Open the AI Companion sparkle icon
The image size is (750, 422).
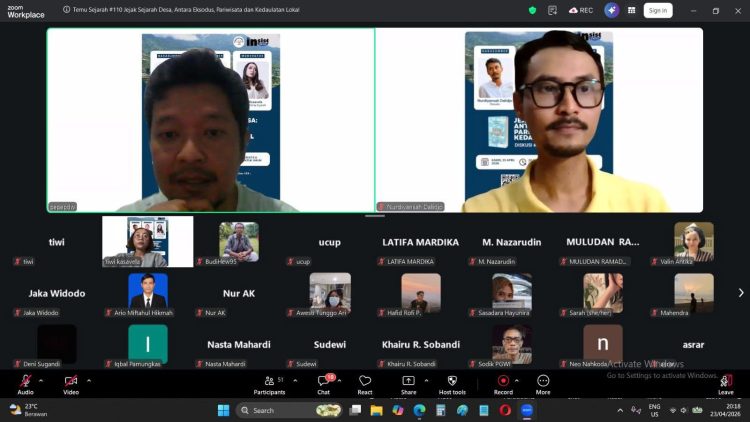[x=611, y=10]
